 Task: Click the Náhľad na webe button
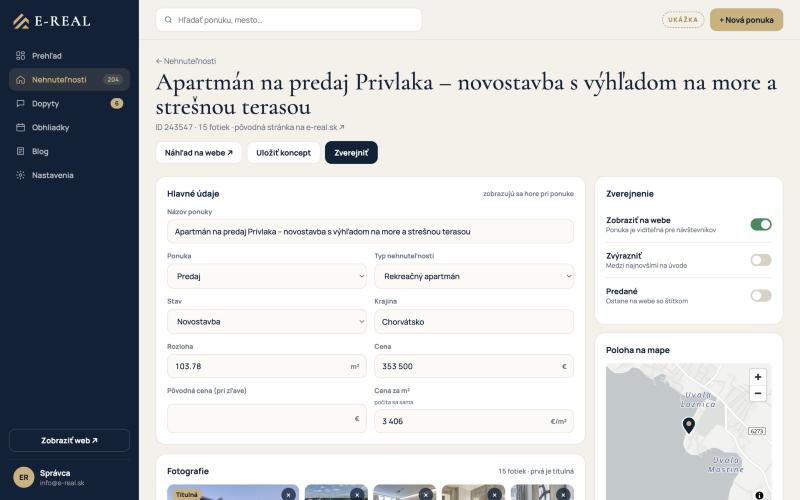pos(198,153)
